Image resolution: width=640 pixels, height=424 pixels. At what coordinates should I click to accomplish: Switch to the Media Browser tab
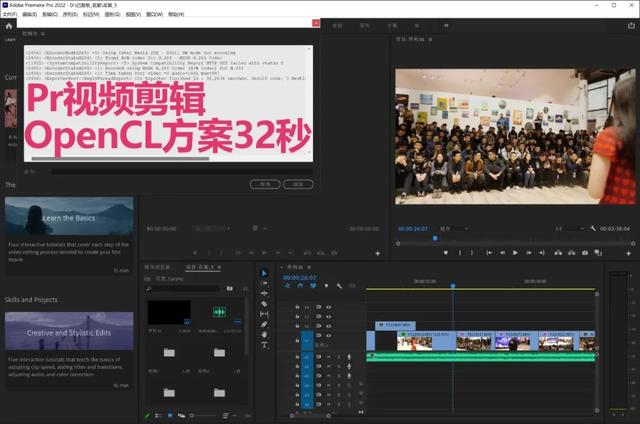pyautogui.click(x=157, y=267)
